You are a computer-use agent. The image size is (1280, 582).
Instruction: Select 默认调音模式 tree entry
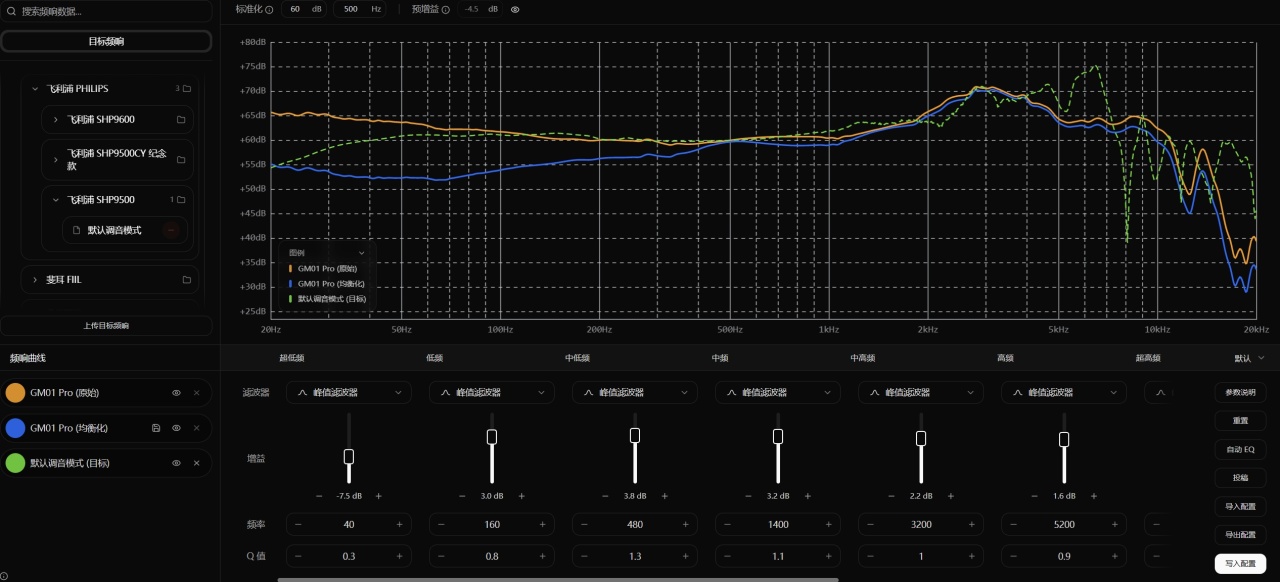124,230
